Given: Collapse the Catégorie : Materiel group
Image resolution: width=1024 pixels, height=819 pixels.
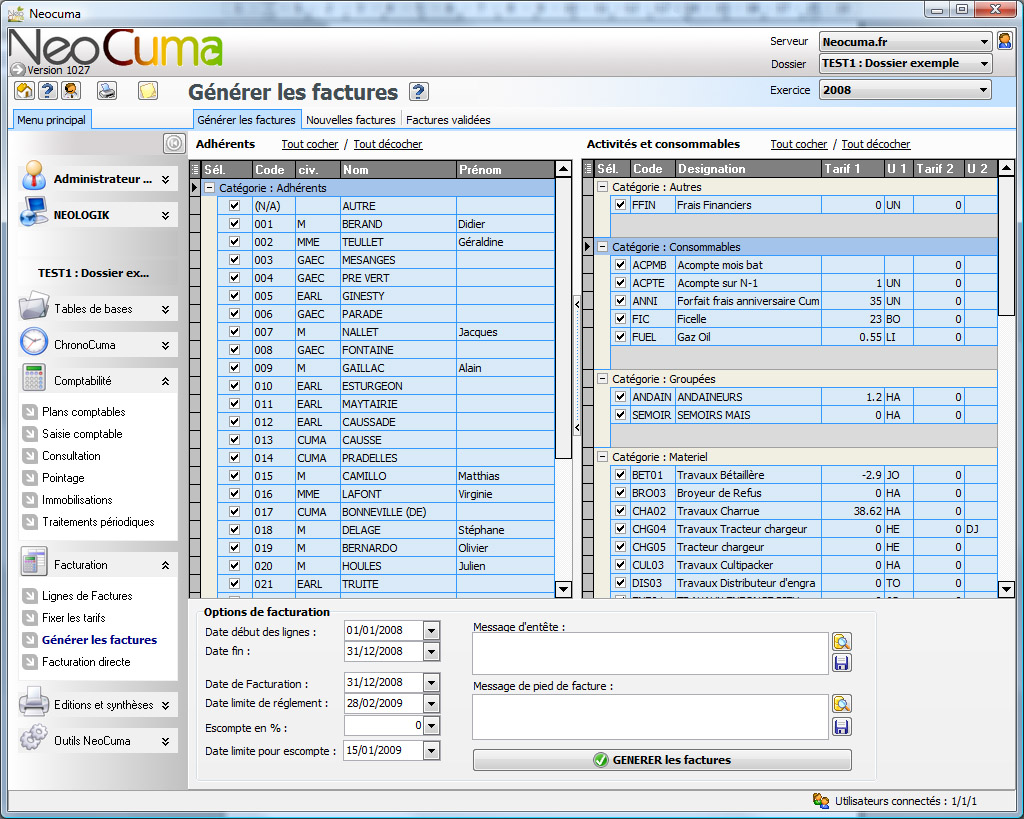Looking at the screenshot, I should pos(603,457).
